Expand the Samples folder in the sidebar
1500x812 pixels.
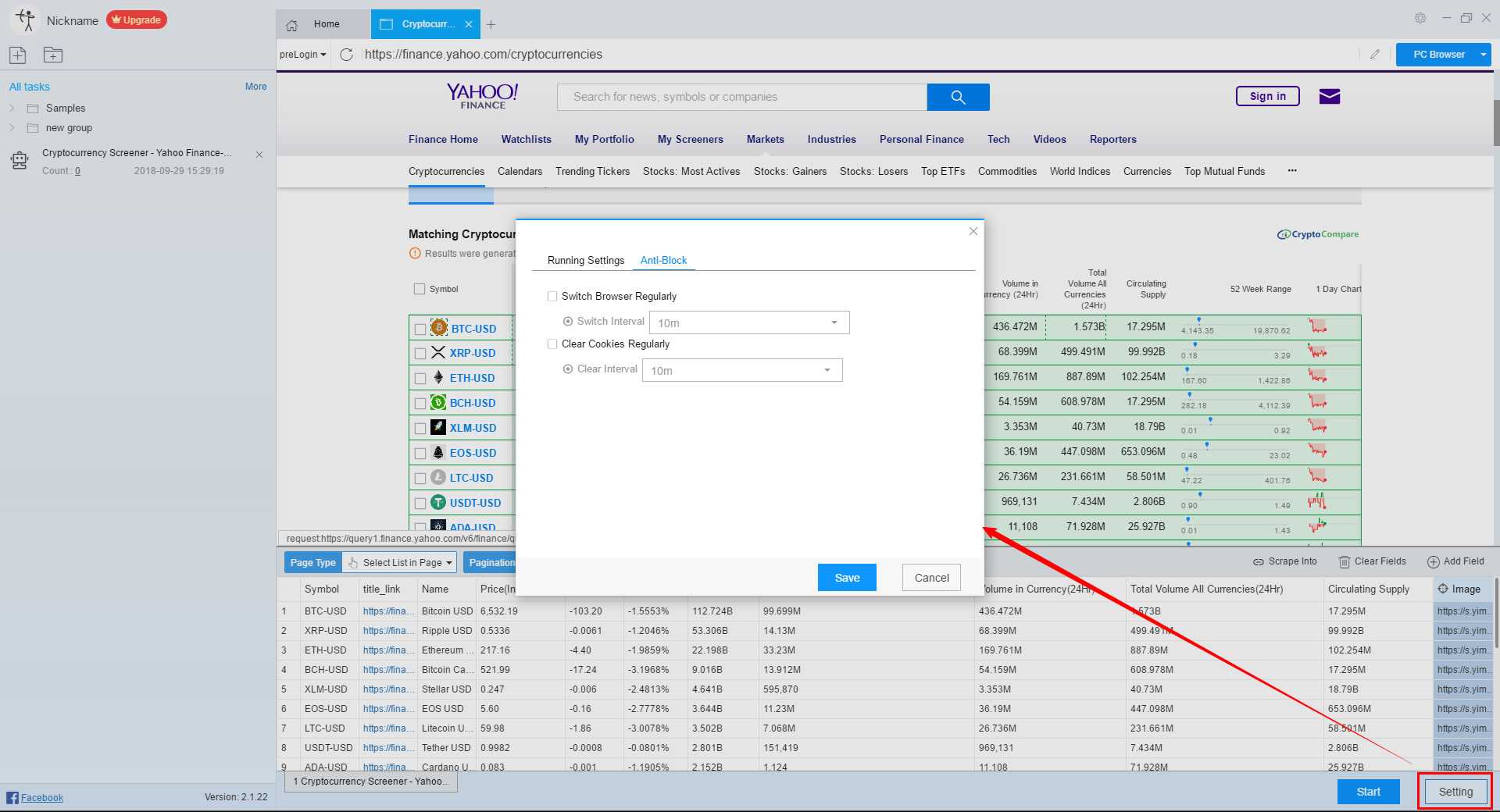[x=12, y=108]
